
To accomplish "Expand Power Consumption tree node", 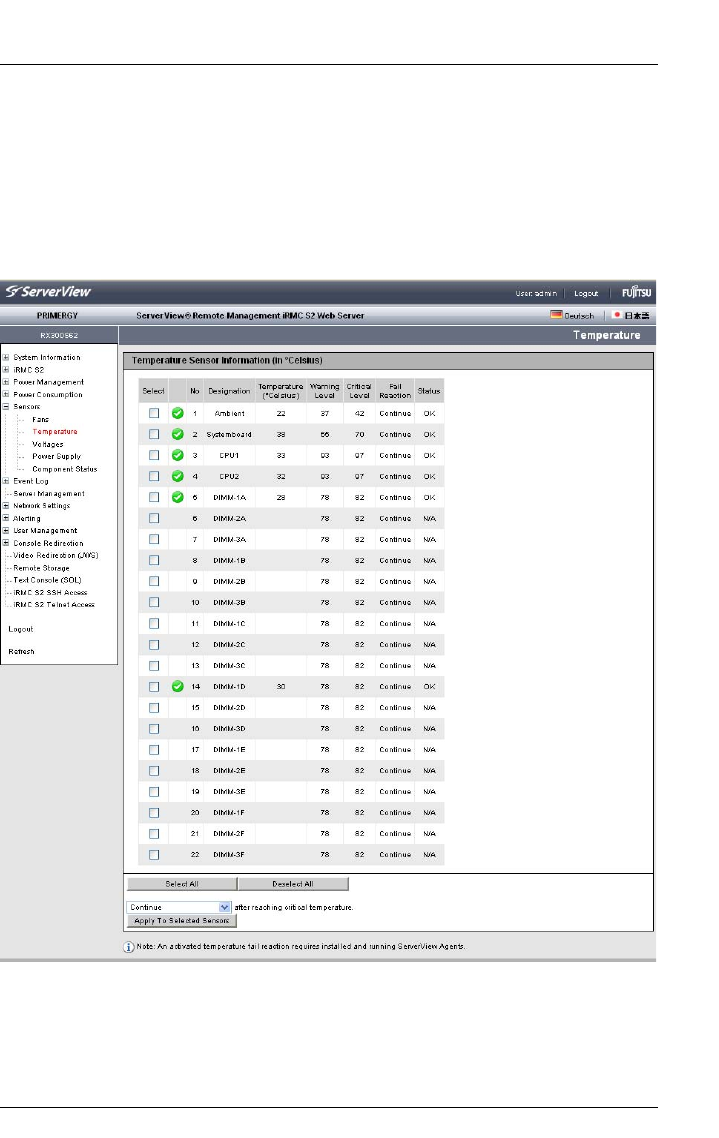I will click(x=6, y=394).
